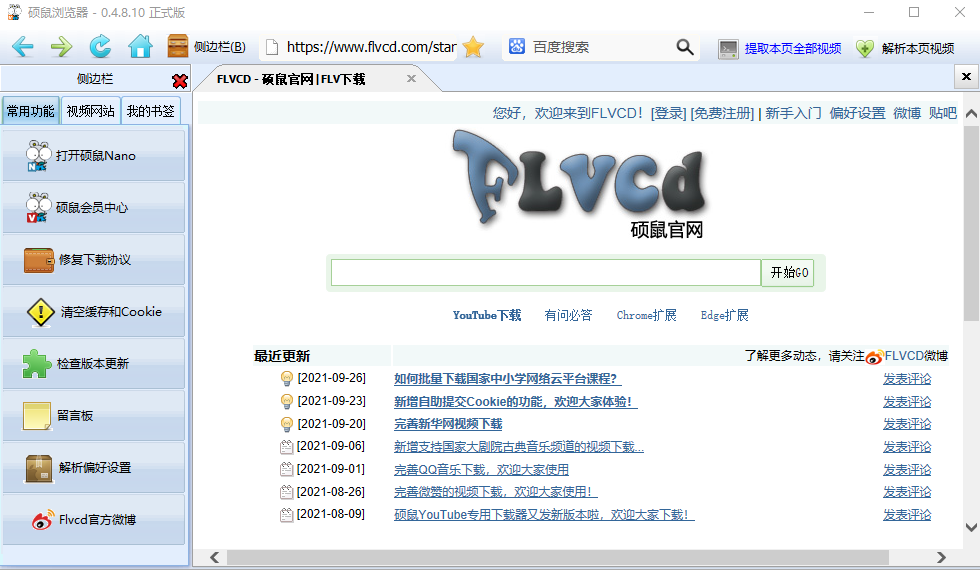980x570 pixels.
Task: Go to the home page icon
Action: click(x=140, y=47)
